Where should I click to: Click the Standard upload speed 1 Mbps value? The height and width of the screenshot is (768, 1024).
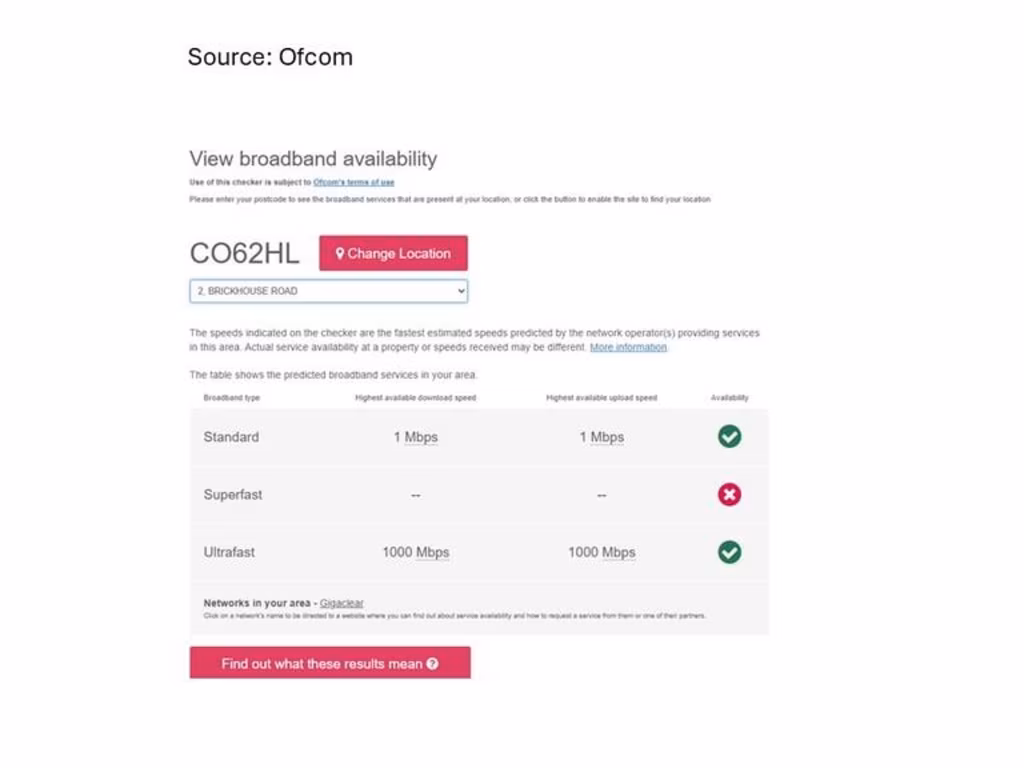point(601,437)
